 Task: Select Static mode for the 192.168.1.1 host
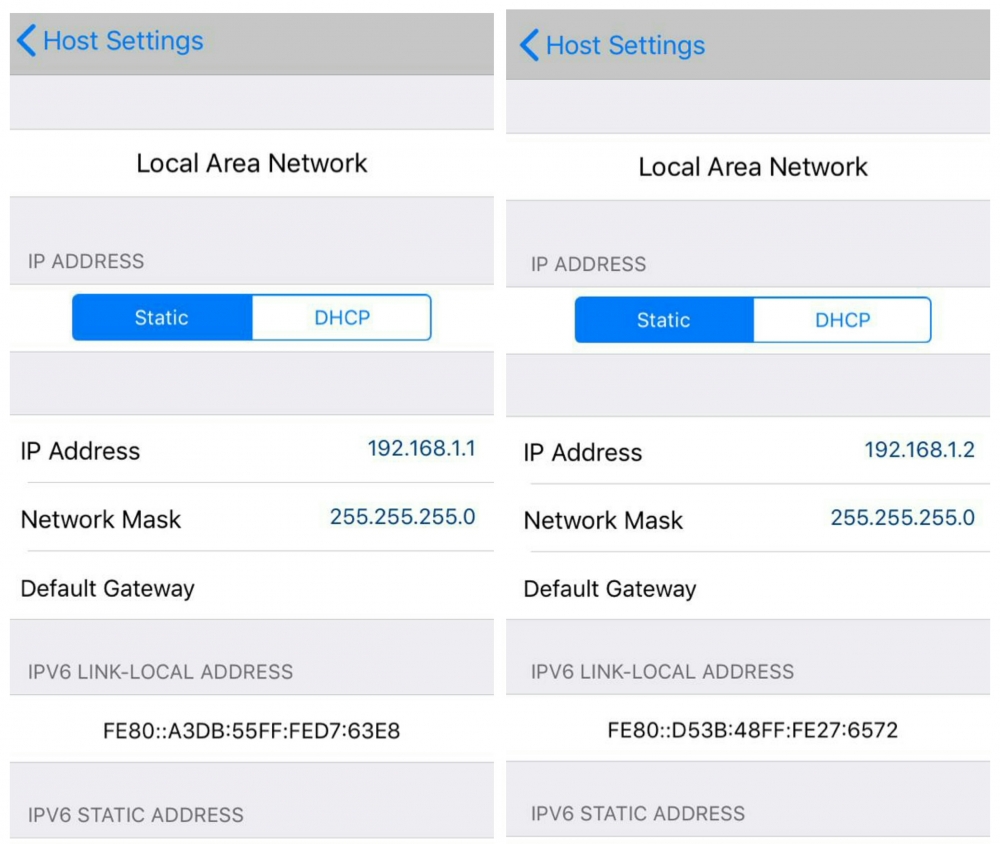click(162, 318)
